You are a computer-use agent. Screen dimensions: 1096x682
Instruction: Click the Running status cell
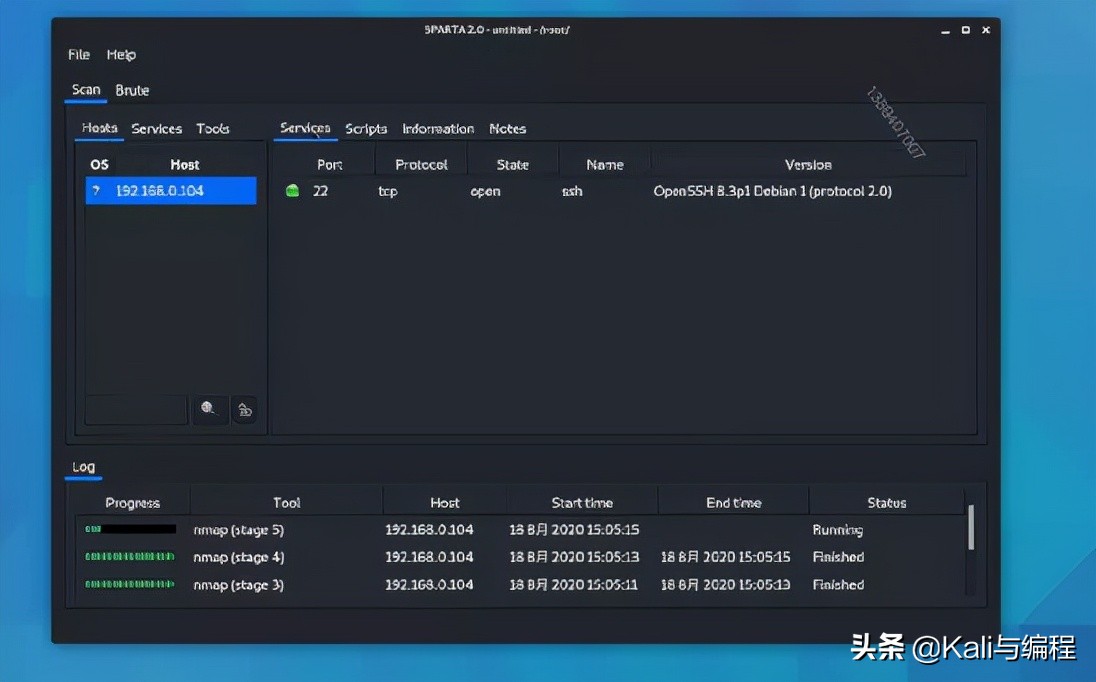tap(837, 530)
